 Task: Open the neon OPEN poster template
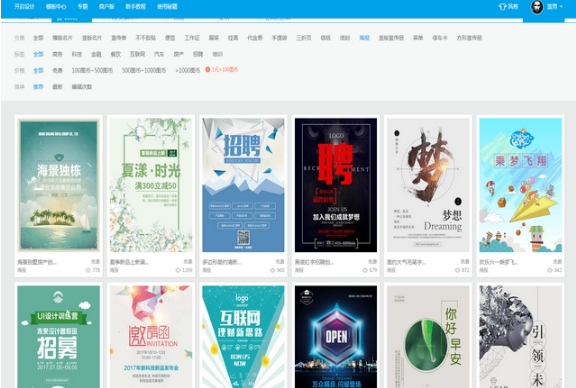click(x=336, y=337)
